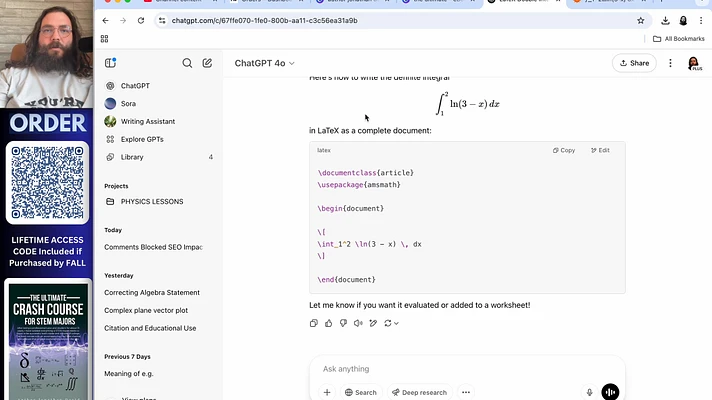Click the Ask anything input field

tap(467, 369)
